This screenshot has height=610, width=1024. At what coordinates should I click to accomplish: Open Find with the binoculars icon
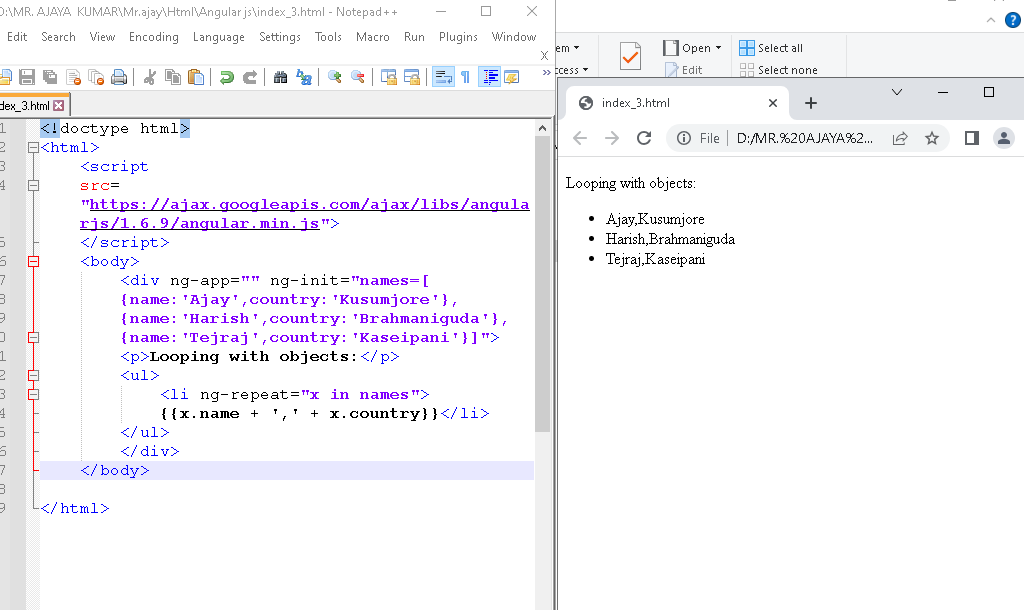(281, 77)
